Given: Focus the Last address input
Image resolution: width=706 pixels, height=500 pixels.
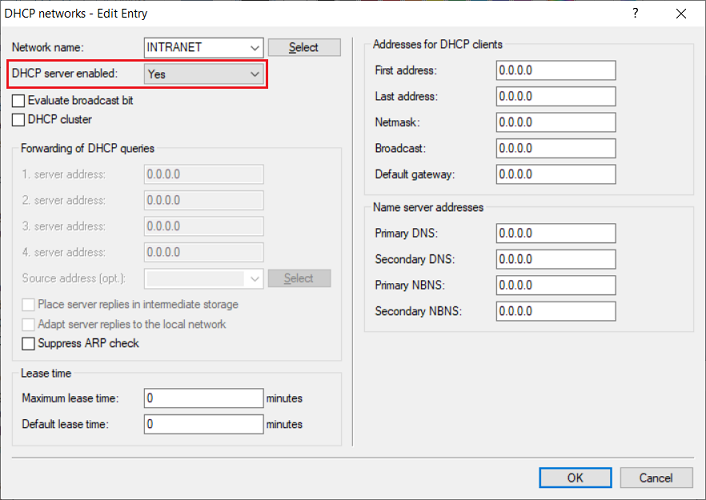Looking at the screenshot, I should (555, 97).
